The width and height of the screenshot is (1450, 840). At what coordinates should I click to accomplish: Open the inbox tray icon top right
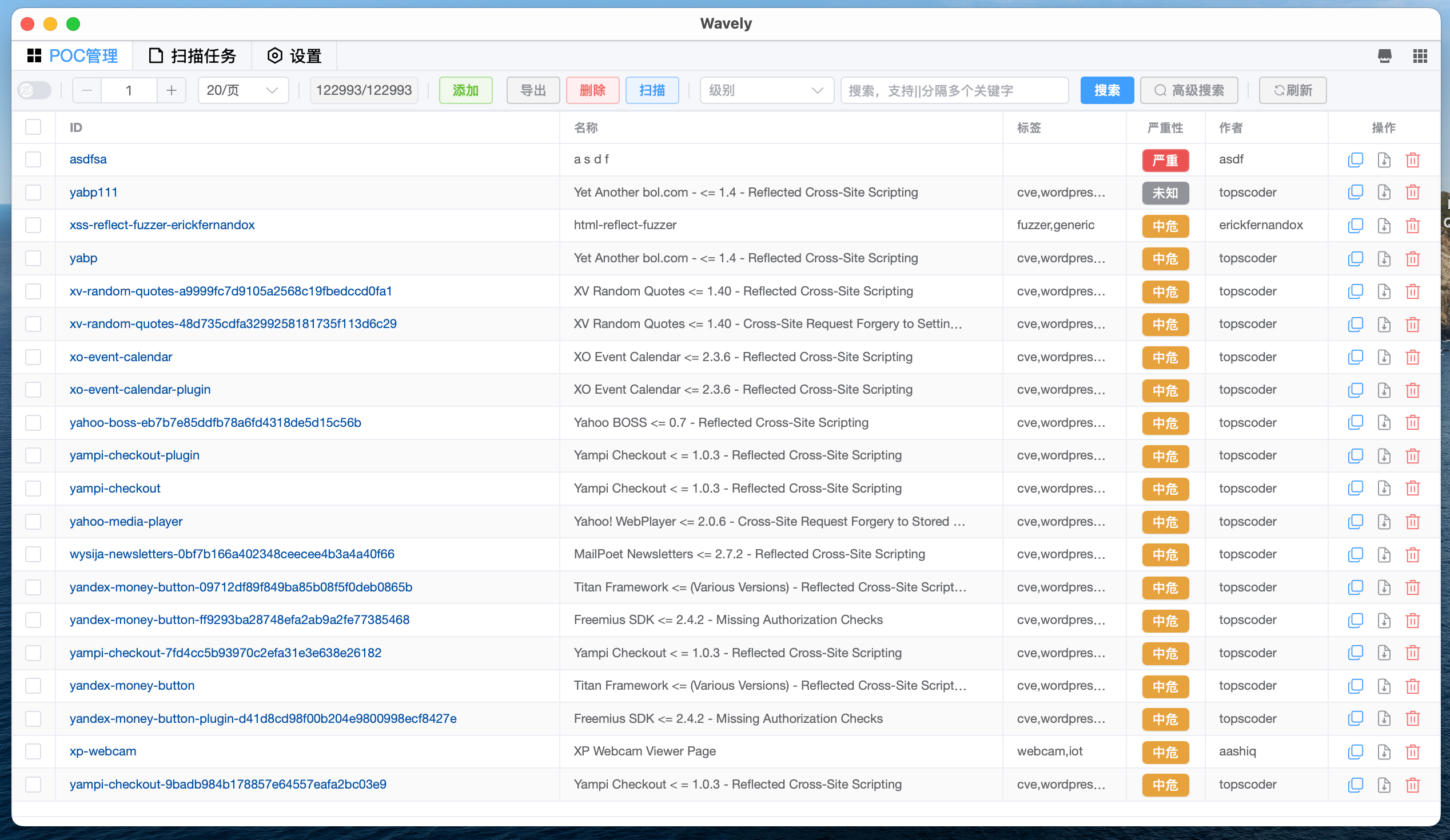(1384, 56)
